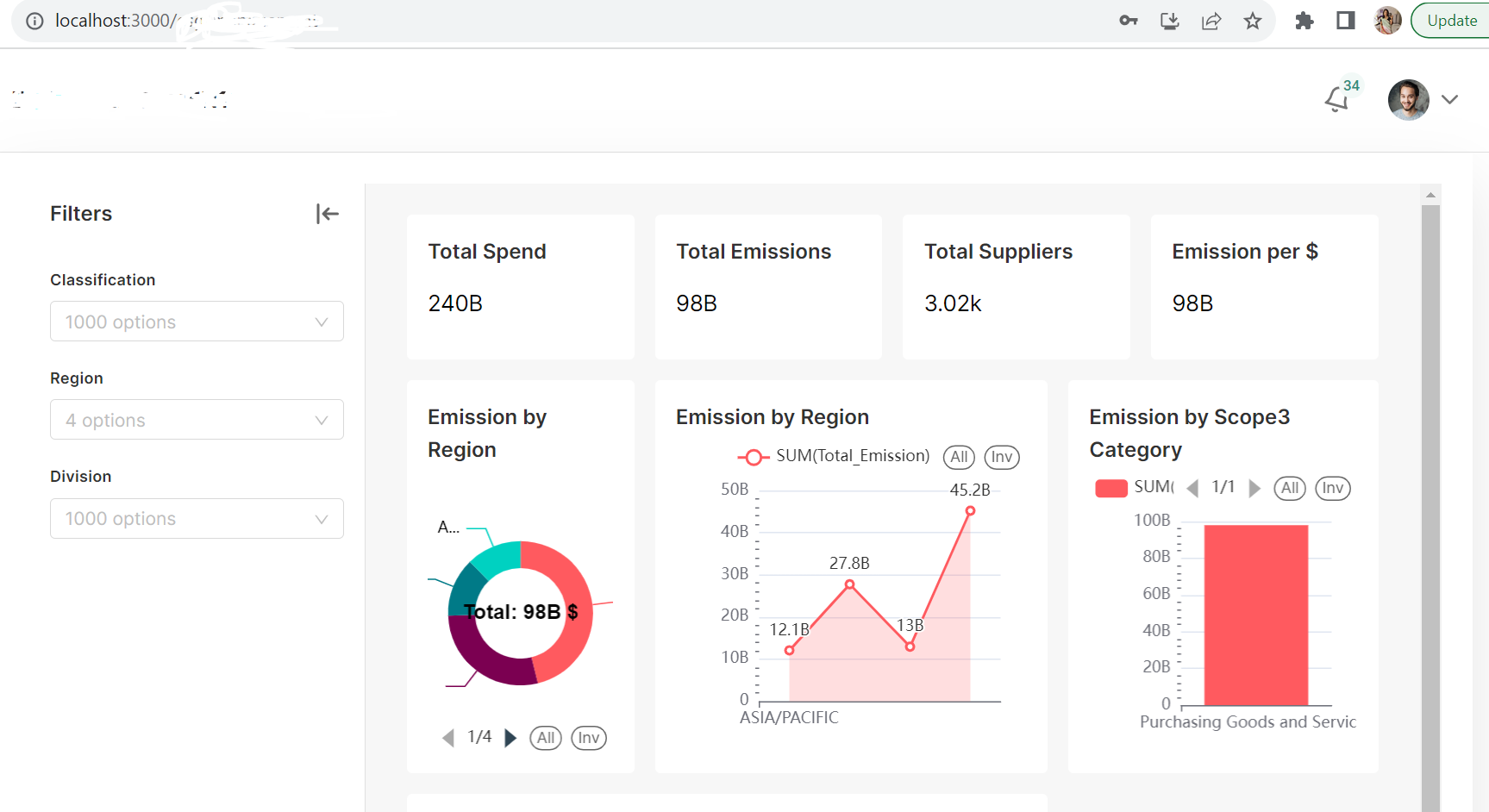
Task: Open the browser Extensions puzzle icon
Action: click(1304, 21)
